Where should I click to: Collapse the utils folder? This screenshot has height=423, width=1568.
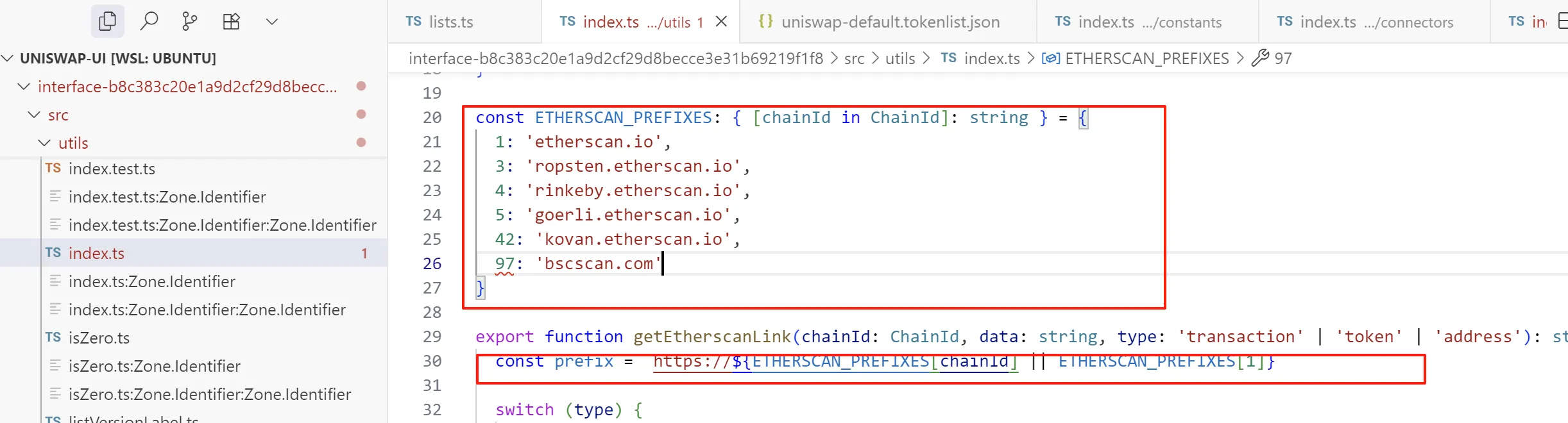tap(45, 143)
